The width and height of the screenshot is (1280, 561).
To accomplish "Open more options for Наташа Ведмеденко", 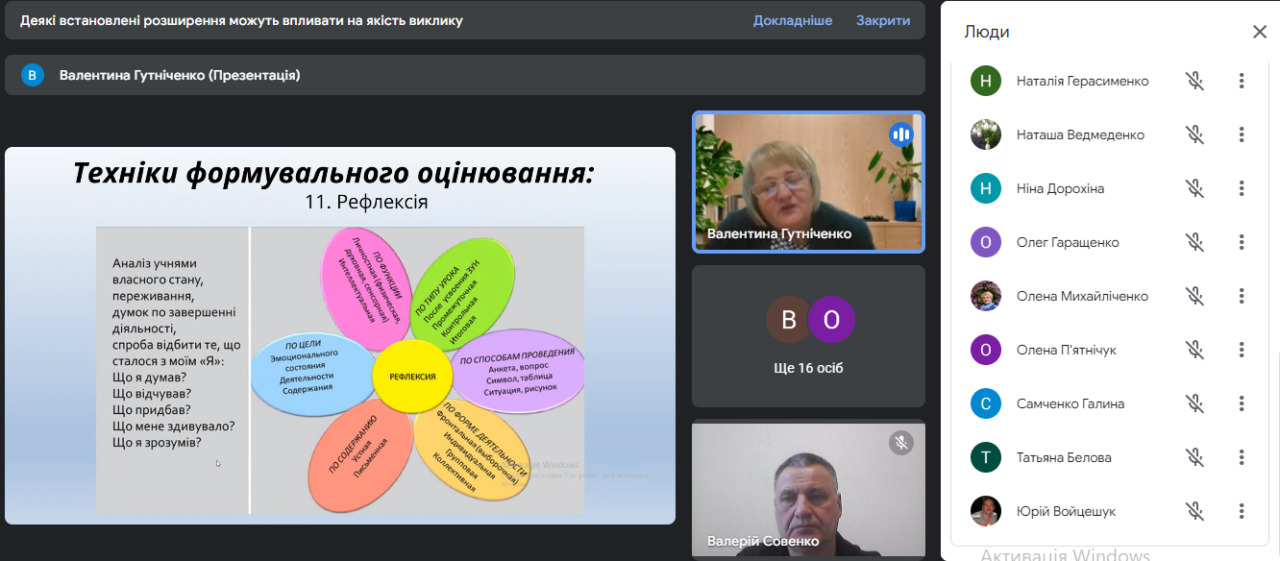I will [x=1241, y=135].
